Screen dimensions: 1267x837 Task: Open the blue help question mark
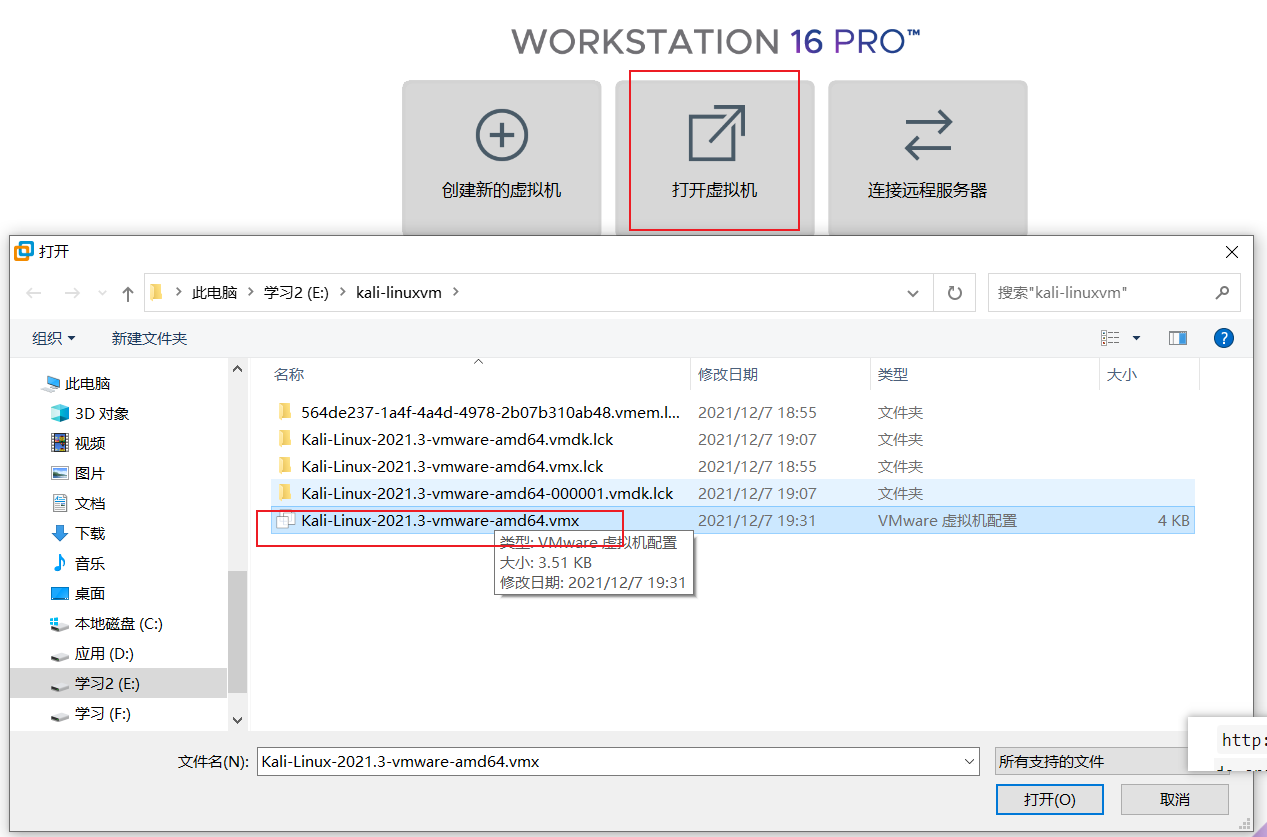[x=1223, y=338]
